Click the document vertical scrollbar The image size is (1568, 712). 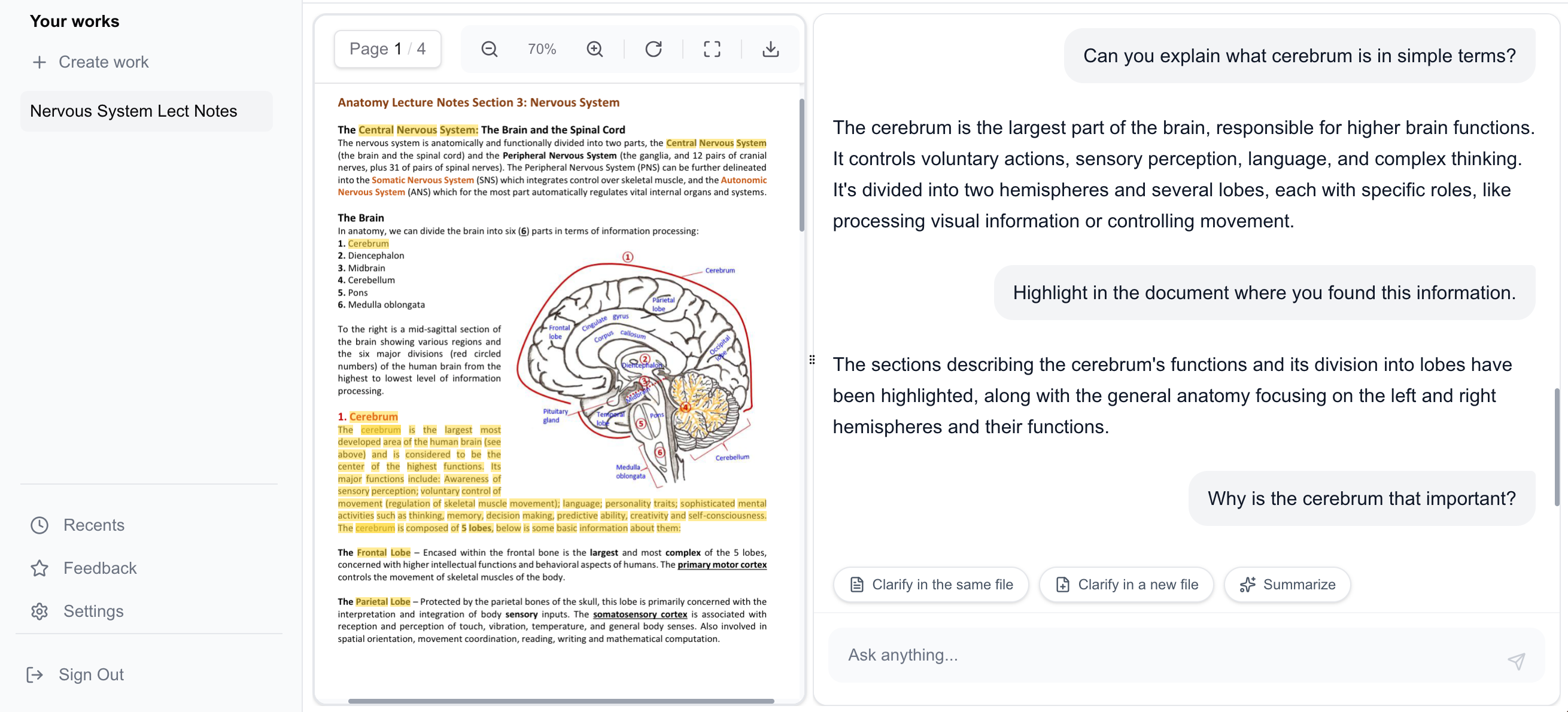click(x=801, y=165)
